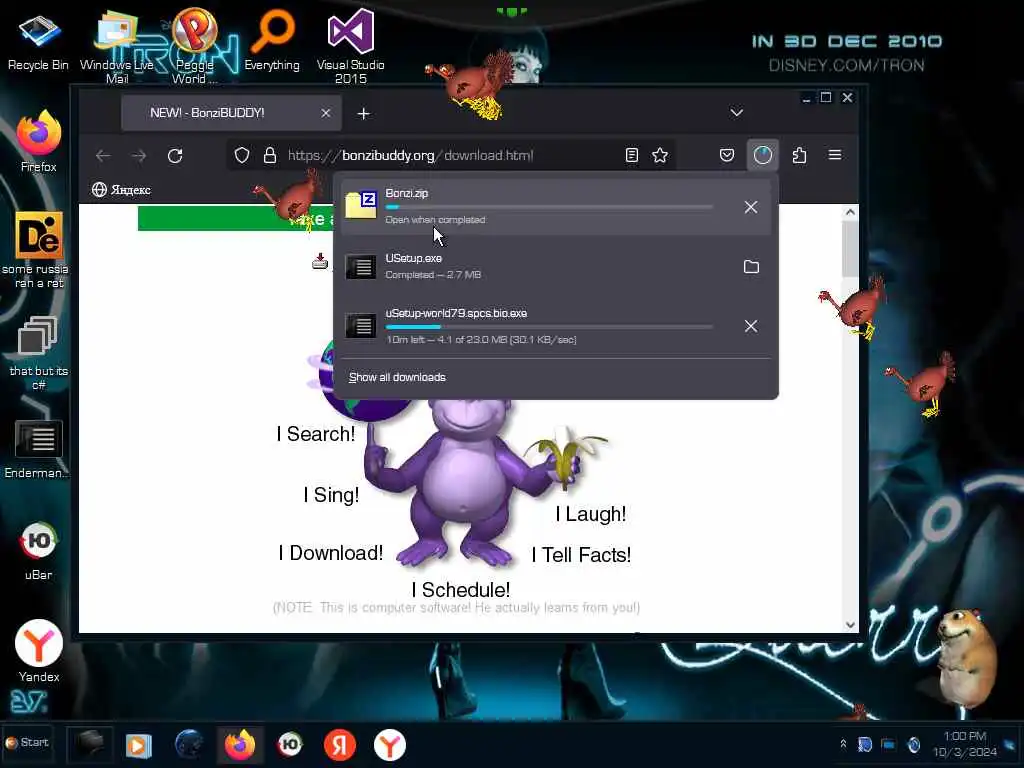Open uBar taskbar icon
The width and height of the screenshot is (1024, 768).
[290, 744]
